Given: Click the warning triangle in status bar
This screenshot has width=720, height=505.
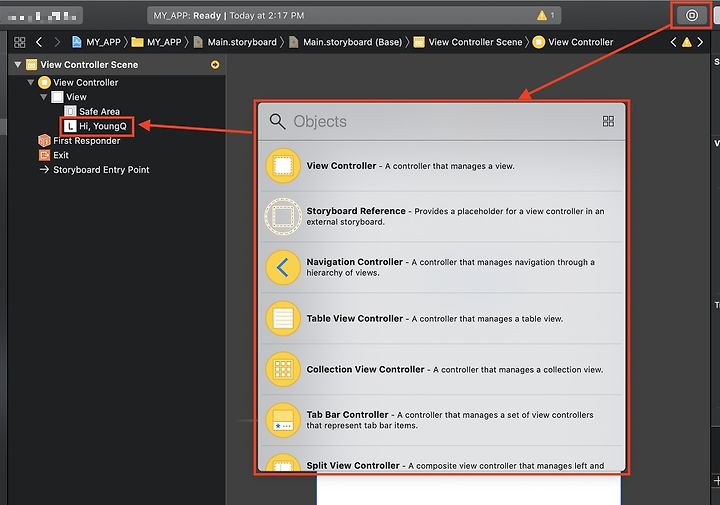Looking at the screenshot, I should [542, 16].
